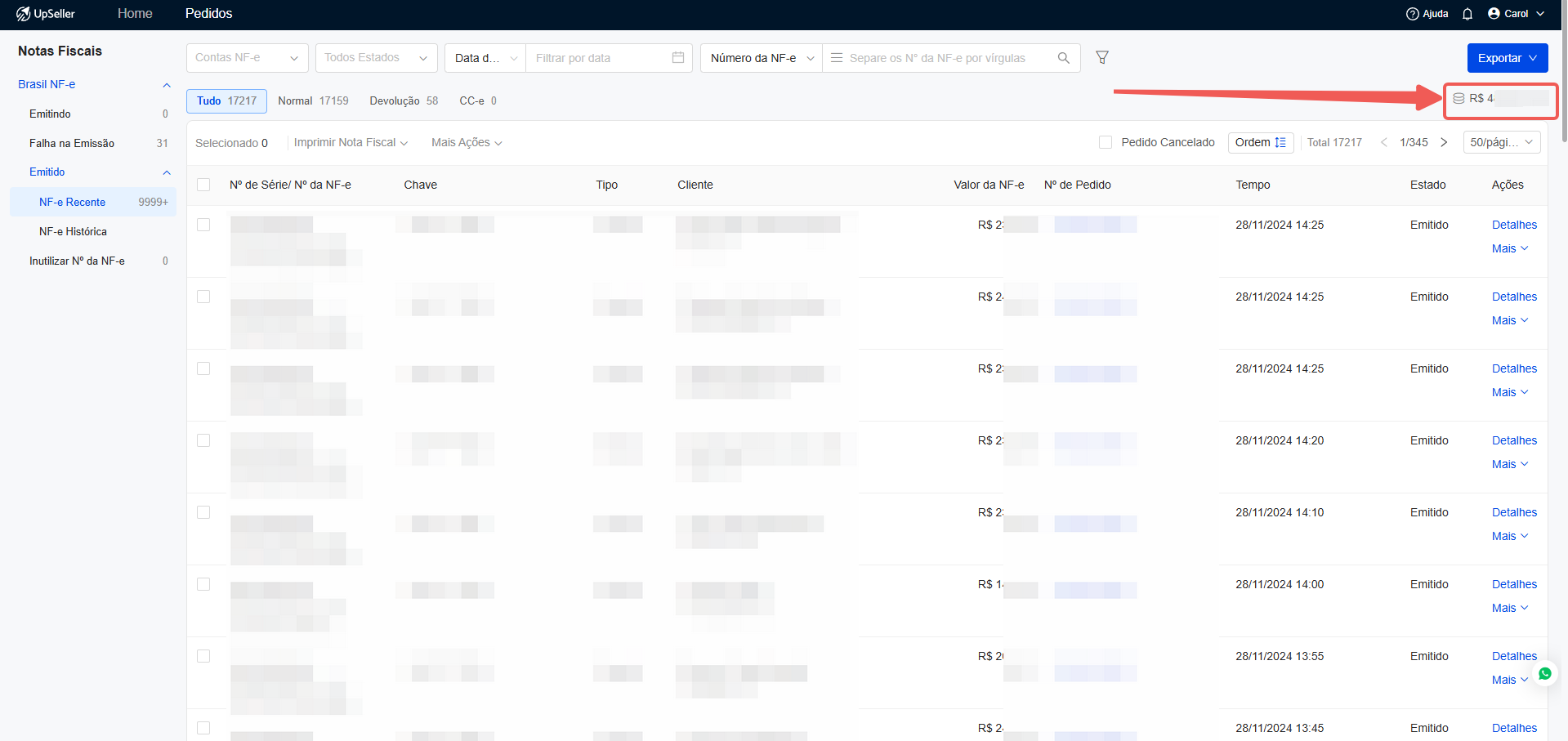Toggle the Ordem sort button
Image resolution: width=1568 pixels, height=741 pixels.
tap(1261, 142)
